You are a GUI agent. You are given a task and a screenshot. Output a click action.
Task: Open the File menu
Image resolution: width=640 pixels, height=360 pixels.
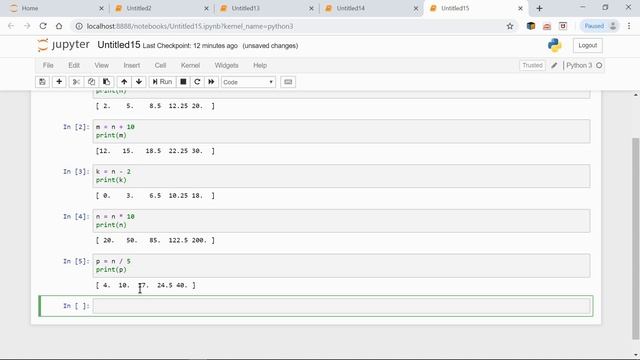click(48, 65)
